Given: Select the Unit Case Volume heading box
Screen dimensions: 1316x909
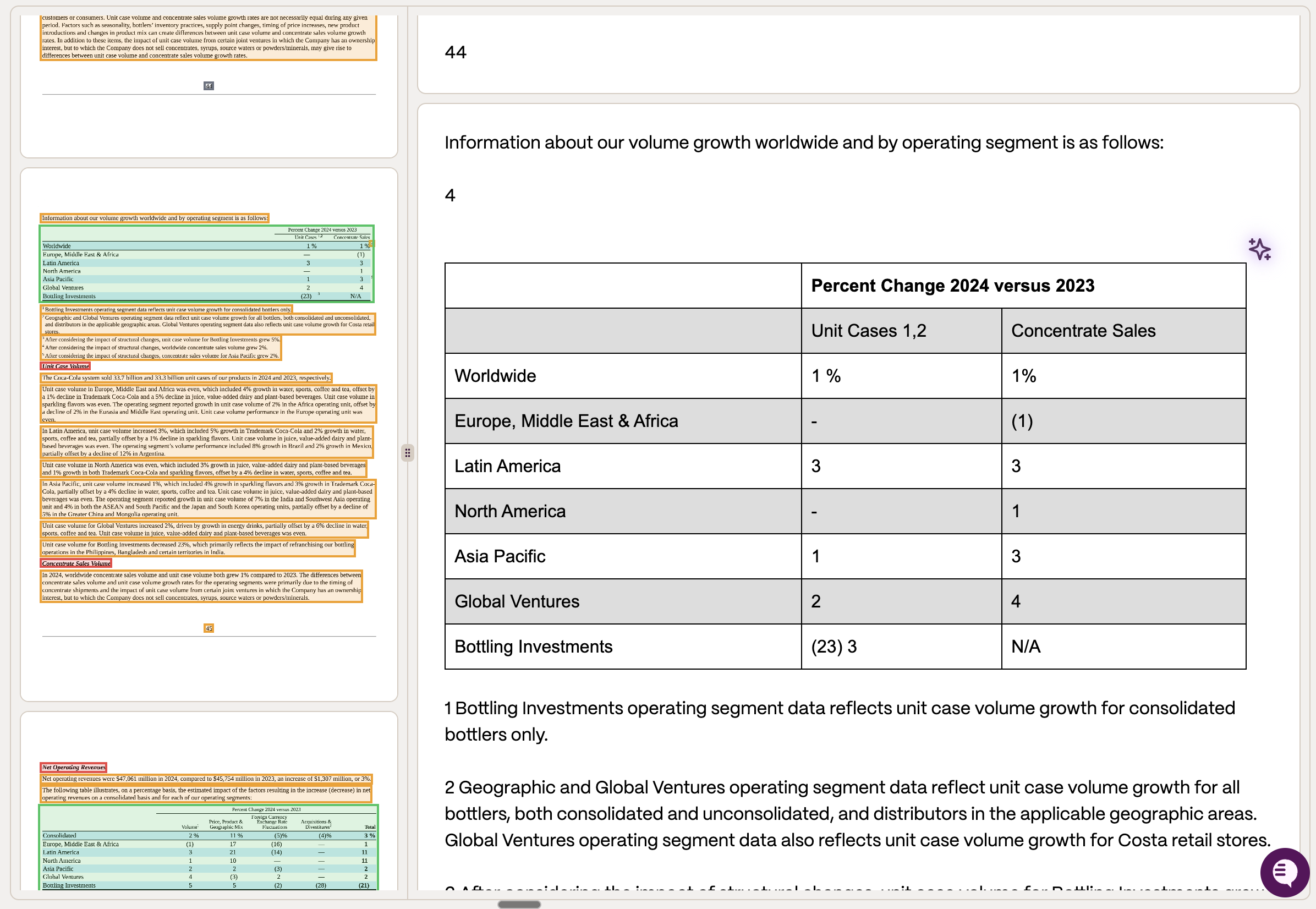Looking at the screenshot, I should (x=65, y=366).
